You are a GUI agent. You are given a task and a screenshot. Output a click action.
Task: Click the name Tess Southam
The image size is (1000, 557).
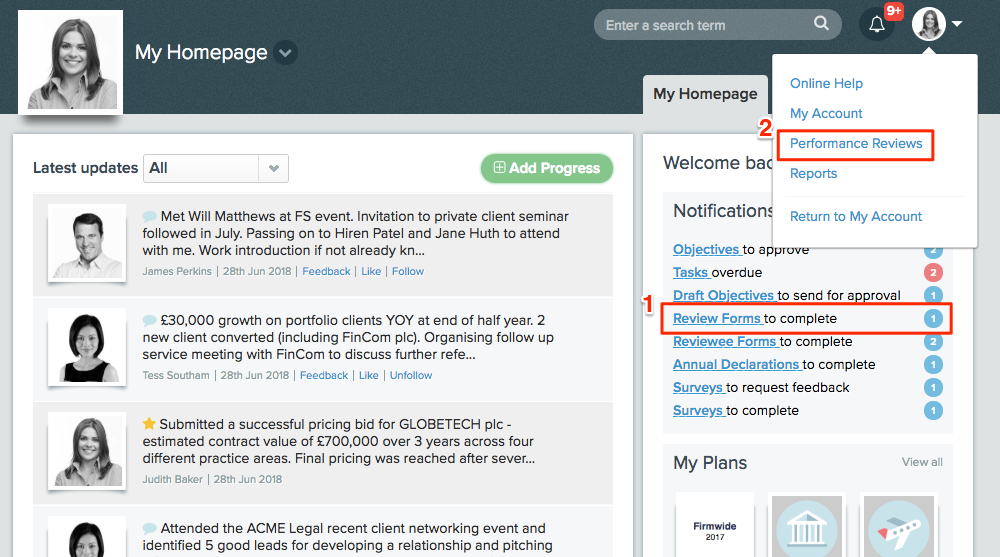click(x=176, y=375)
